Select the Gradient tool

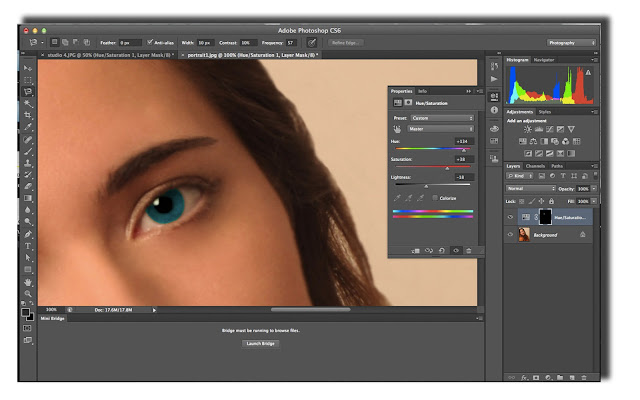click(x=27, y=198)
